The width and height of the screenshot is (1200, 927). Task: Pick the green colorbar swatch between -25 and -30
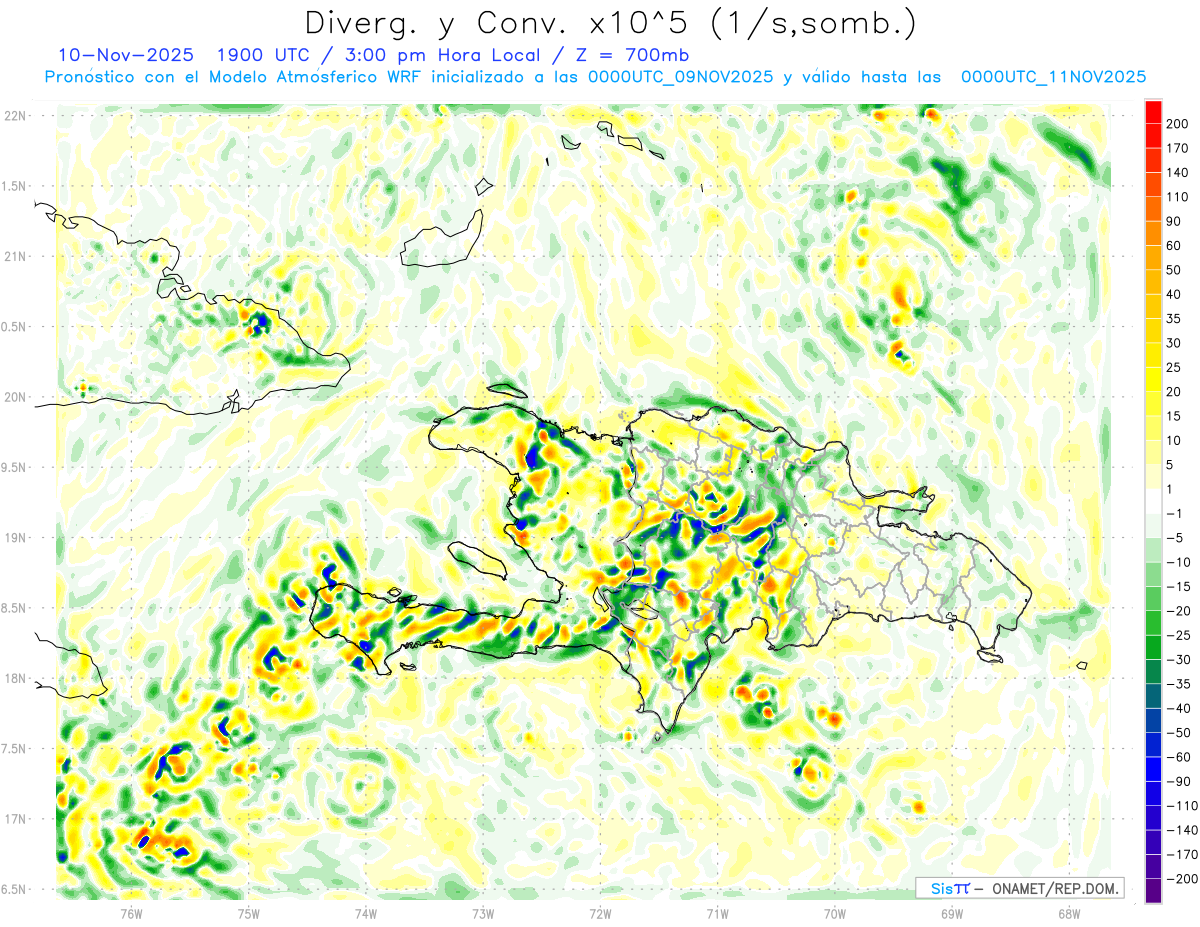point(1153,647)
